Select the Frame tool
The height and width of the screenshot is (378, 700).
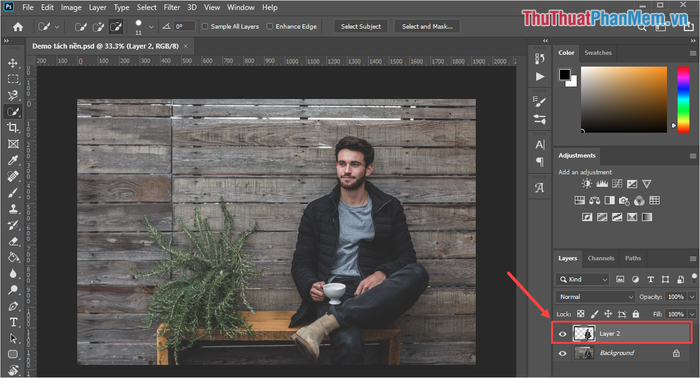(x=13, y=144)
